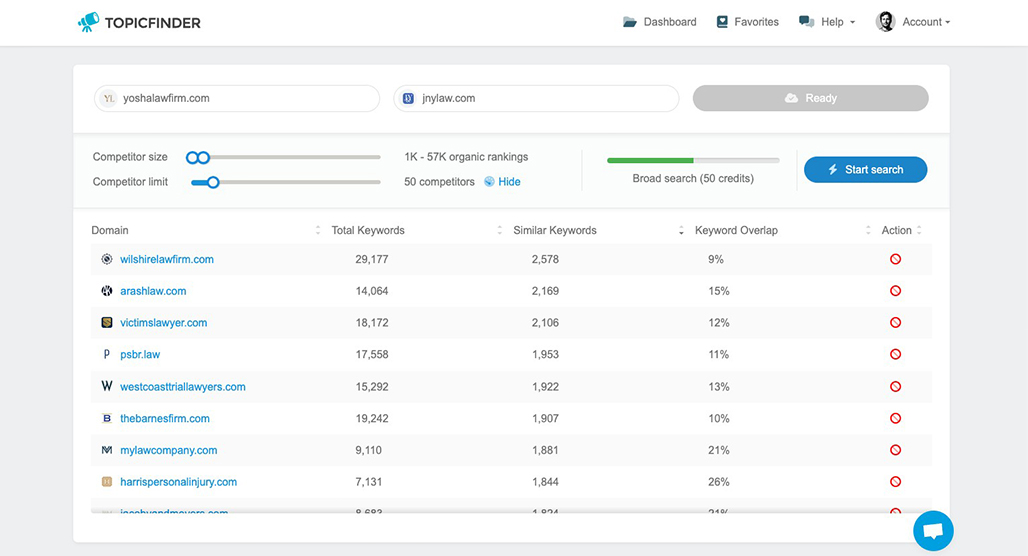
Task: Open the westcoasttriallawyers.com link
Action: (182, 386)
